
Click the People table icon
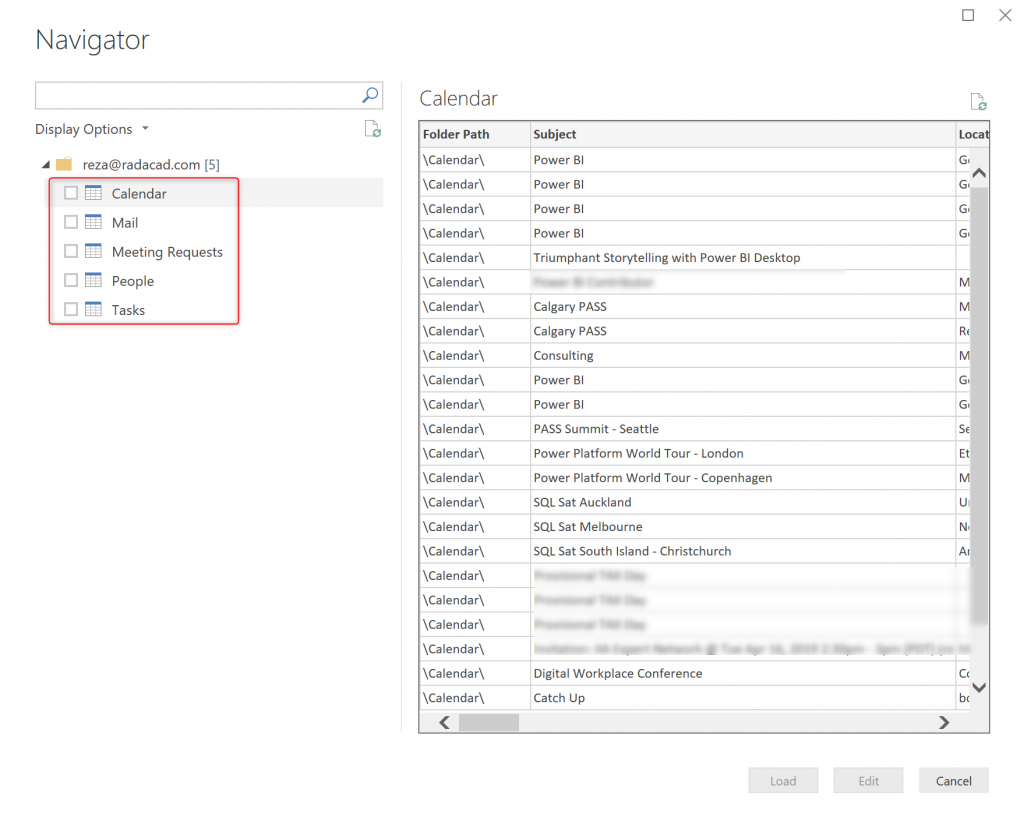(94, 280)
